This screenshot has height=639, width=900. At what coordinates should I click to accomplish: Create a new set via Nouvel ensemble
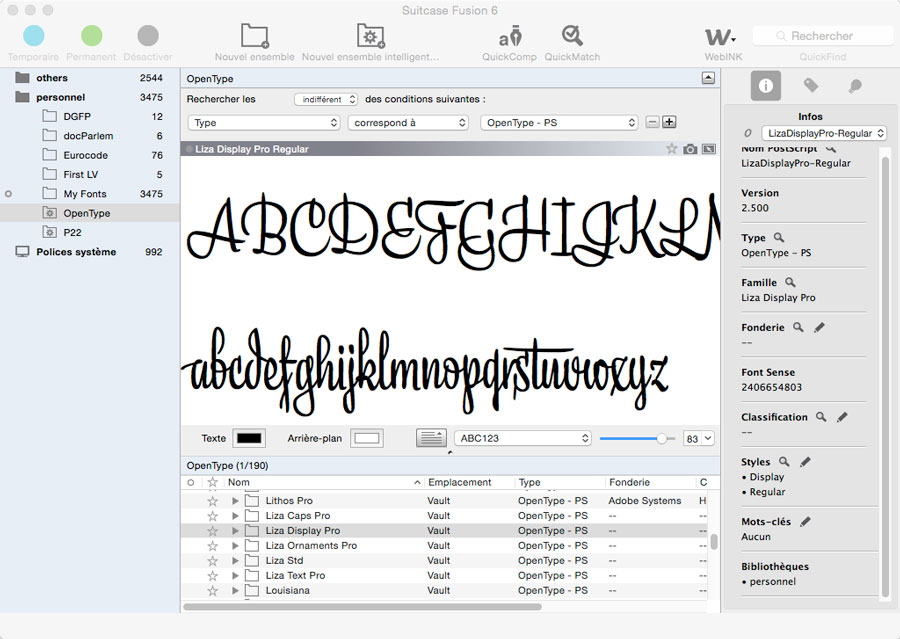[x=254, y=36]
